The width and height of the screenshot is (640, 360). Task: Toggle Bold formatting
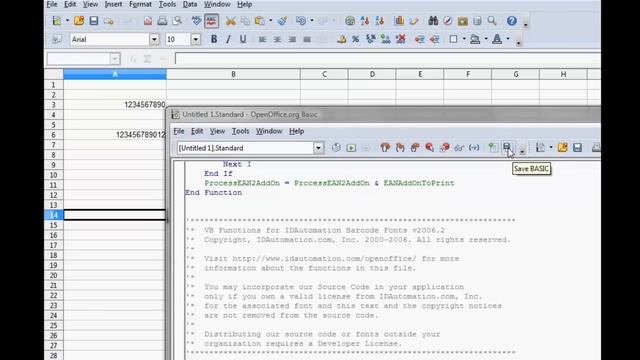point(213,39)
